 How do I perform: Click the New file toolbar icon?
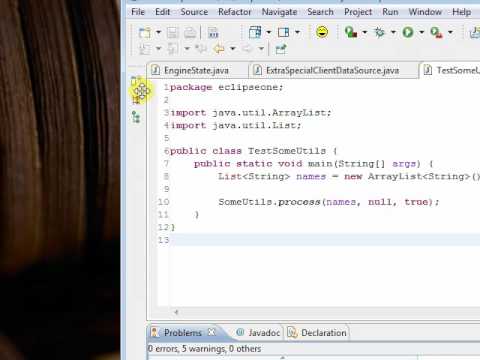[145, 33]
